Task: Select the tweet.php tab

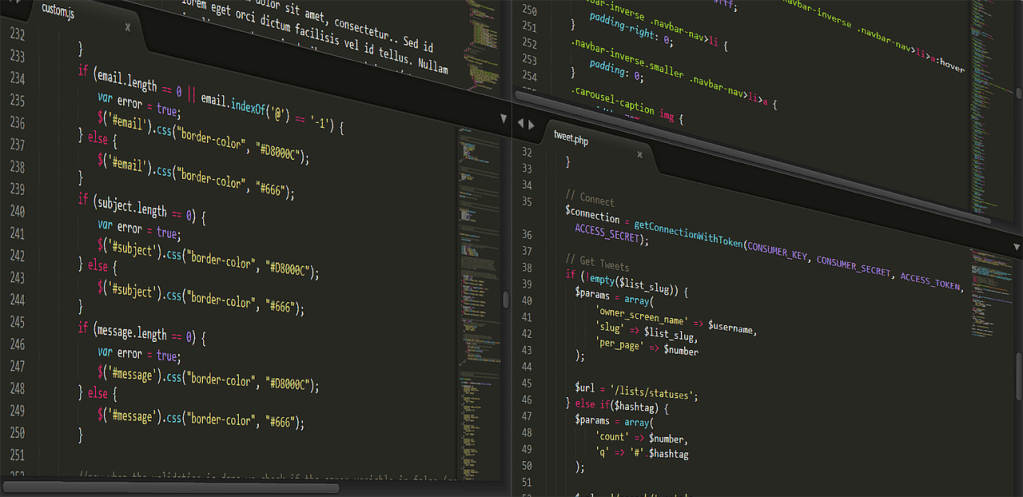Action: [x=572, y=139]
